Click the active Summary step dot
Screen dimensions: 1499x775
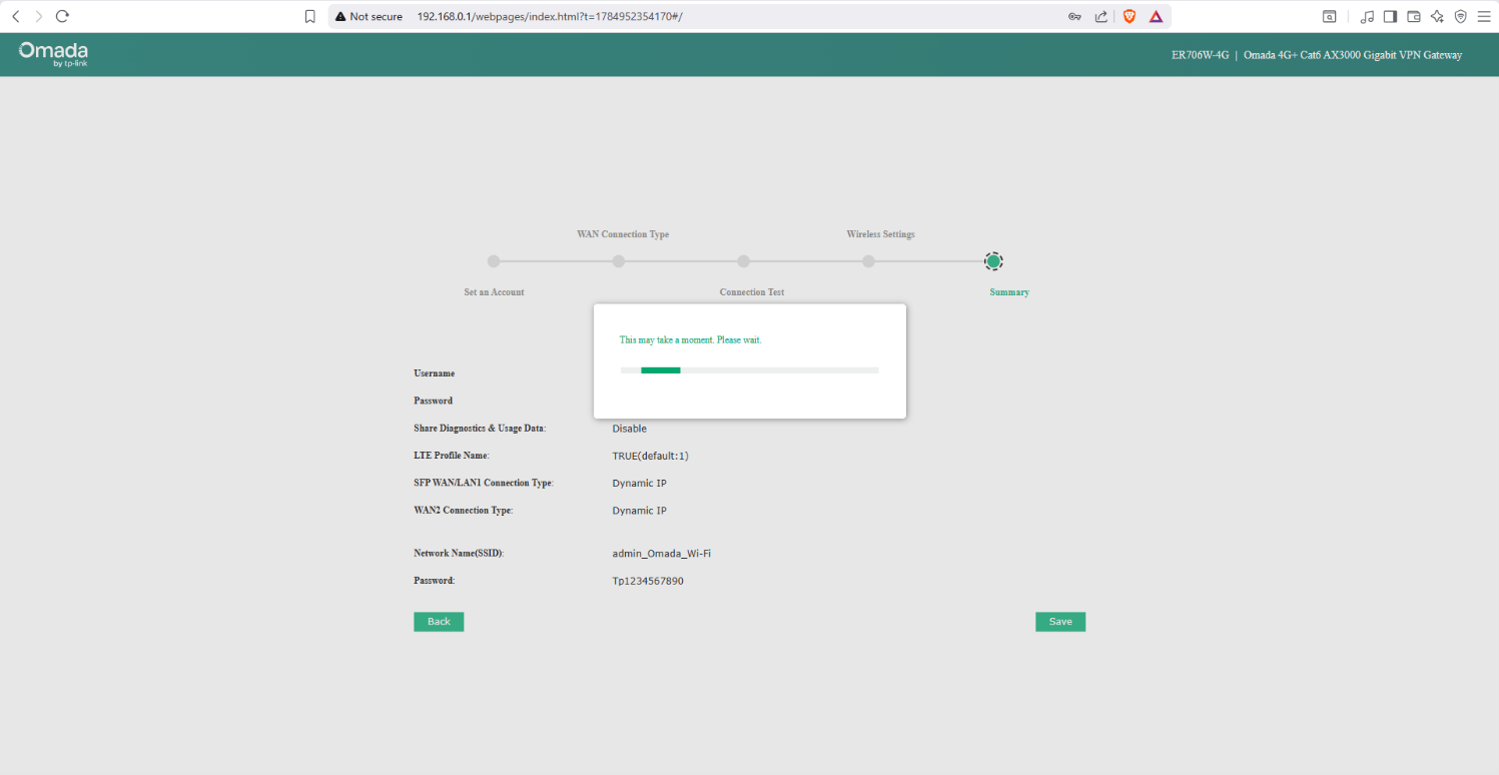tap(993, 261)
